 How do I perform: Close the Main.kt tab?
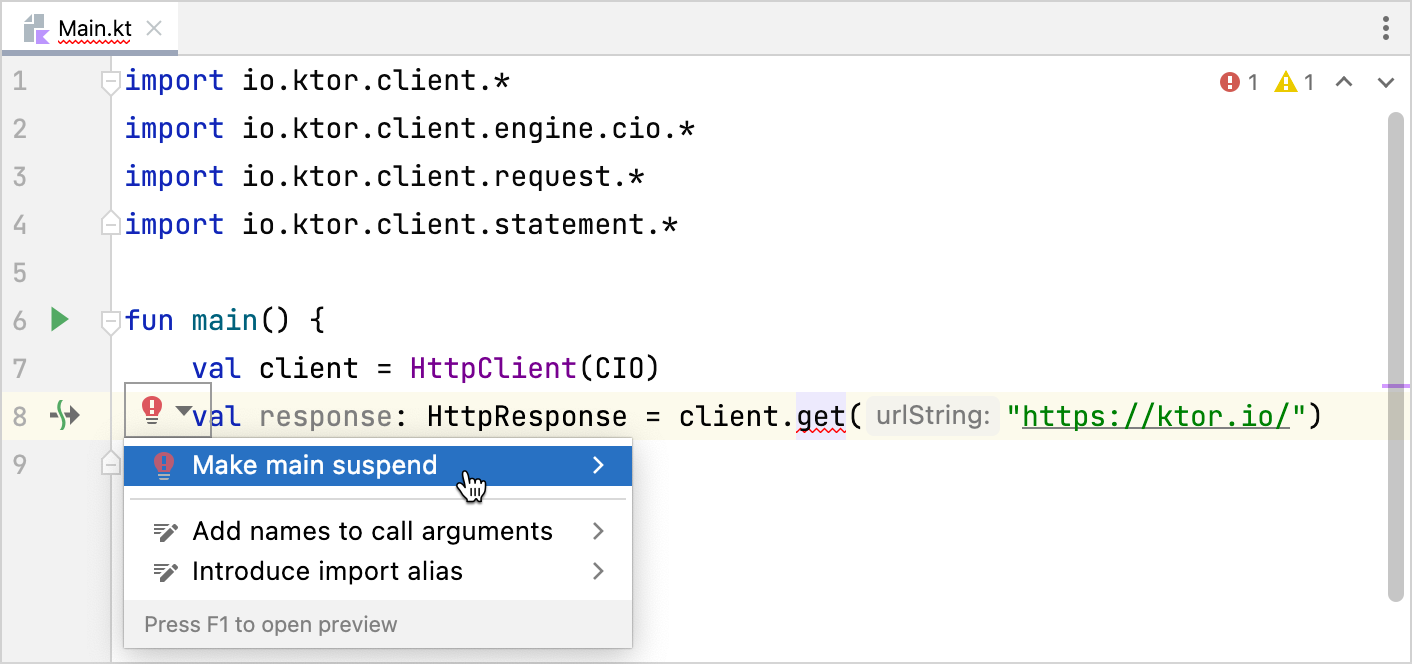[154, 28]
